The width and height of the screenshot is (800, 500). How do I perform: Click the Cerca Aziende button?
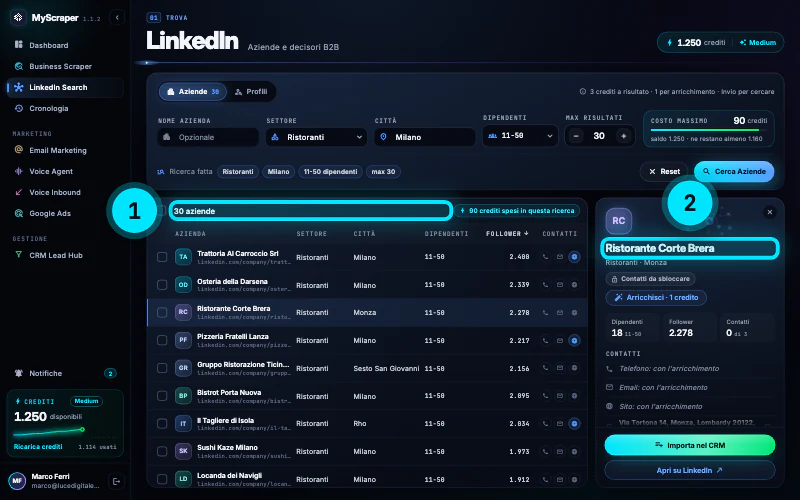click(734, 171)
